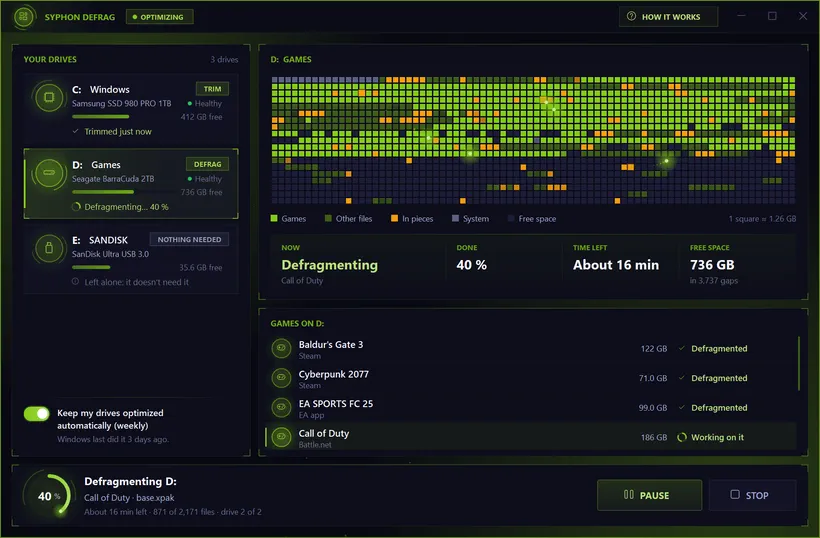
Task: Click 'Call of Duty · base.xpak' file text
Action: [x=129, y=498]
